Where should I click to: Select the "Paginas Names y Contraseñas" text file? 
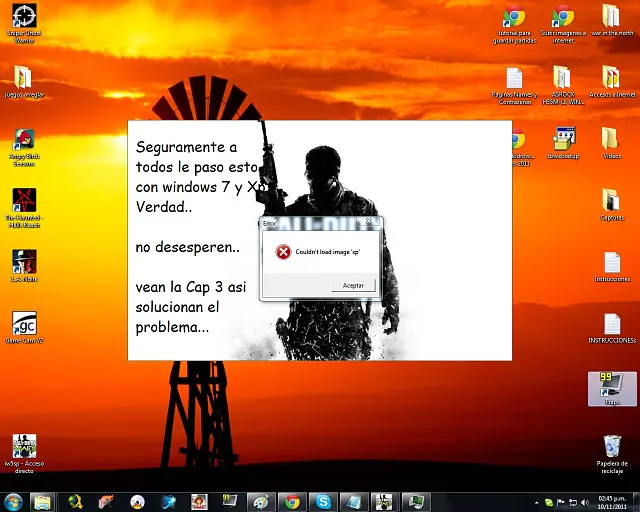[x=514, y=86]
